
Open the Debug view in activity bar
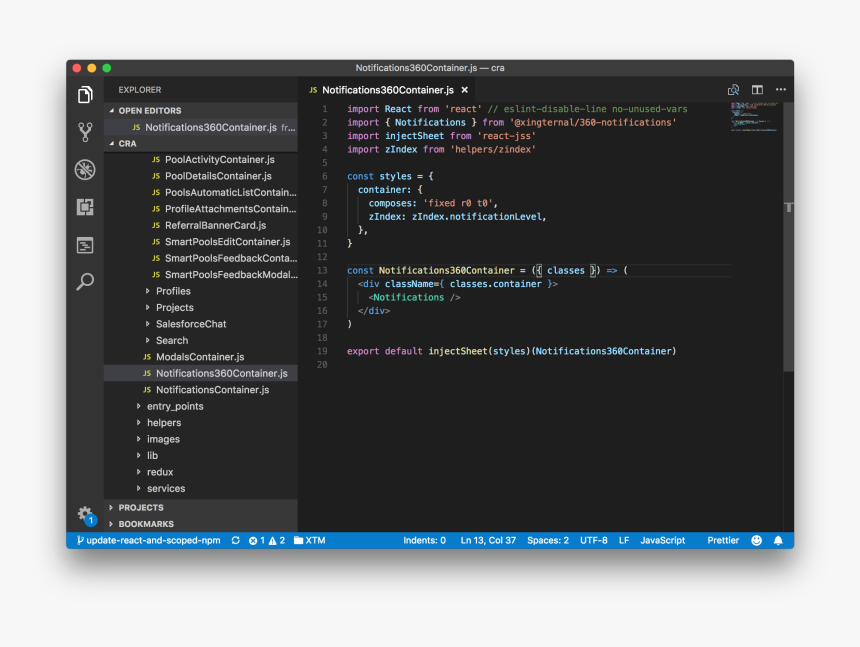[x=85, y=169]
